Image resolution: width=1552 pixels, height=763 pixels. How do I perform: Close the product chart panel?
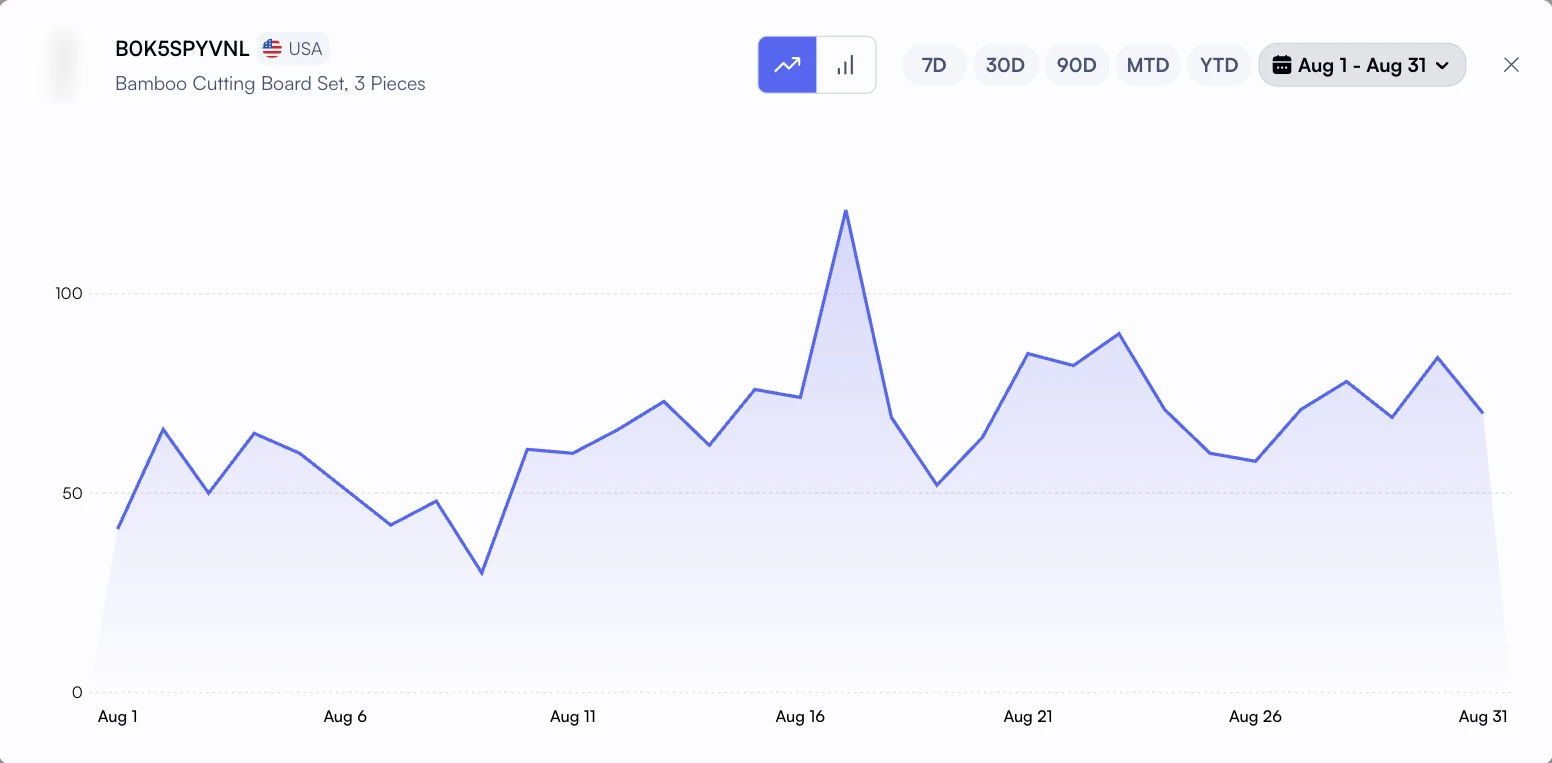tap(1511, 65)
